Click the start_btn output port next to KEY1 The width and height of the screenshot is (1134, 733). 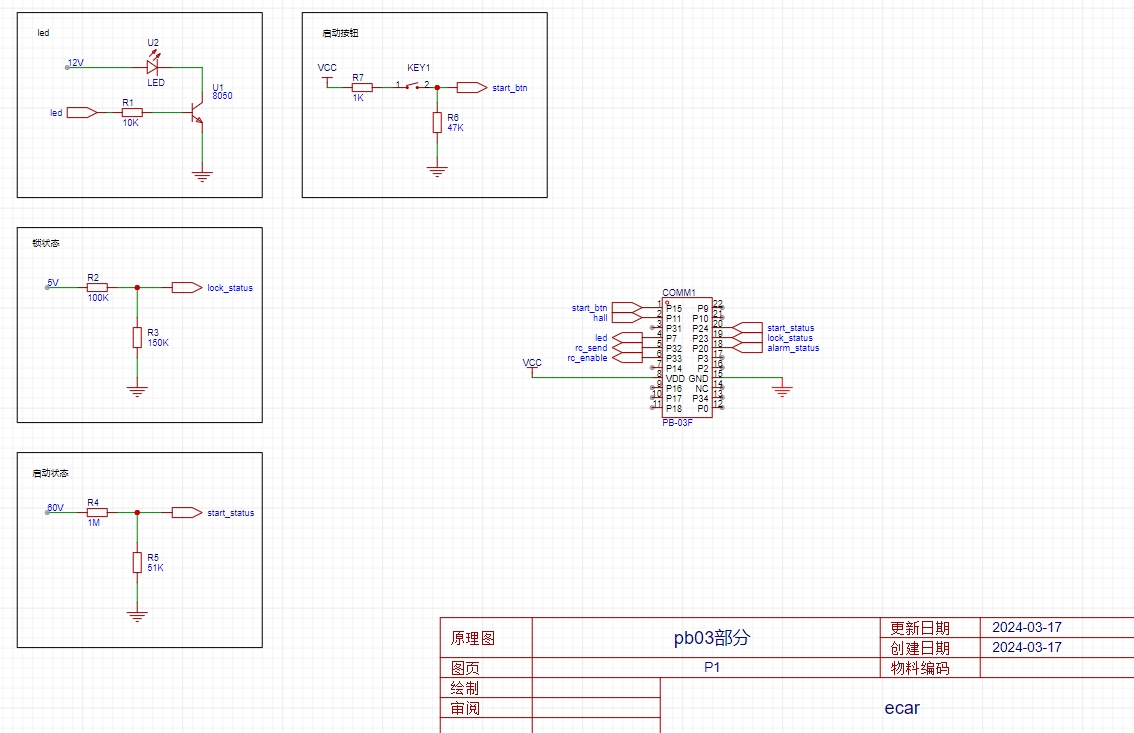coord(471,87)
